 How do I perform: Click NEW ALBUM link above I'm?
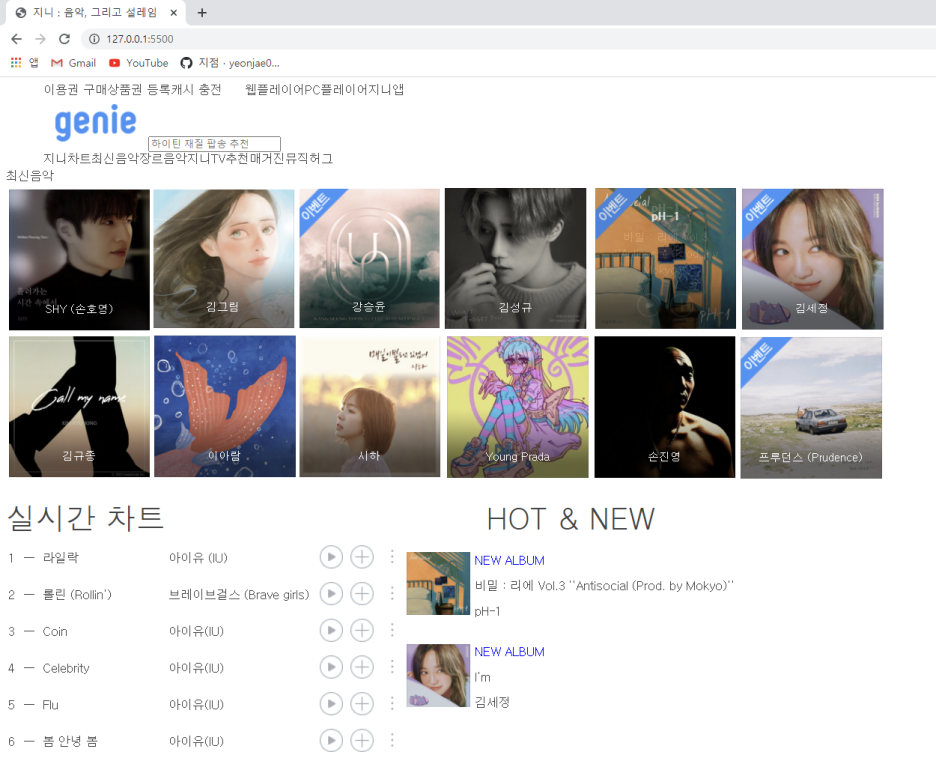click(x=509, y=652)
